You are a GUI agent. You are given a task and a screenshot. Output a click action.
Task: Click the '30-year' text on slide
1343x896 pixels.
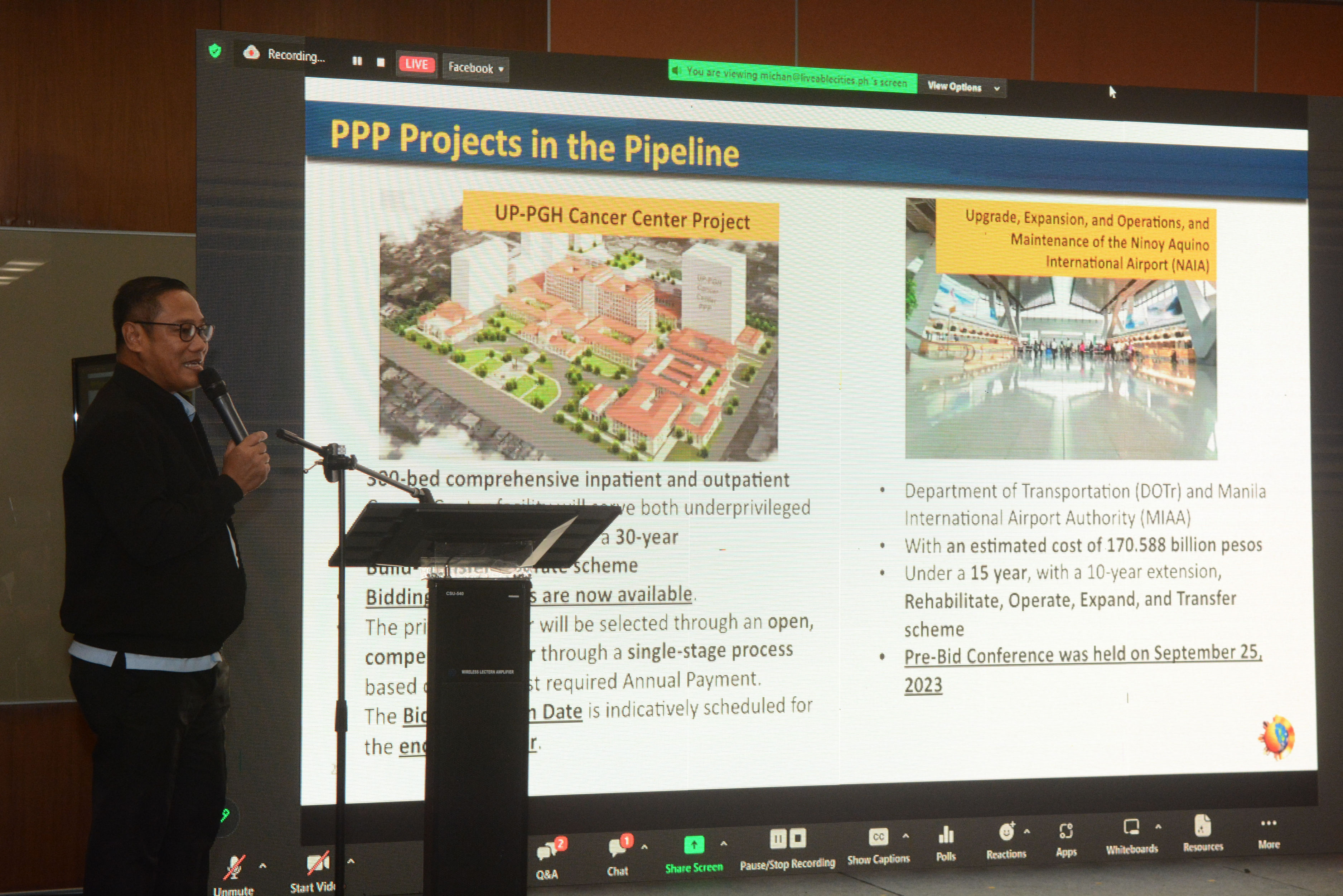pyautogui.click(x=646, y=537)
